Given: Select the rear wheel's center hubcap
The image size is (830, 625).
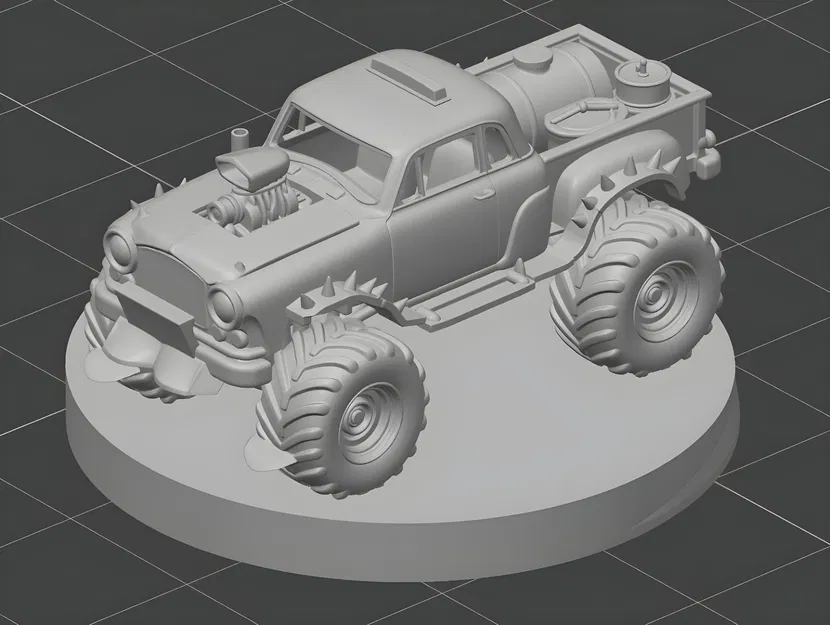Looking at the screenshot, I should (x=657, y=297).
